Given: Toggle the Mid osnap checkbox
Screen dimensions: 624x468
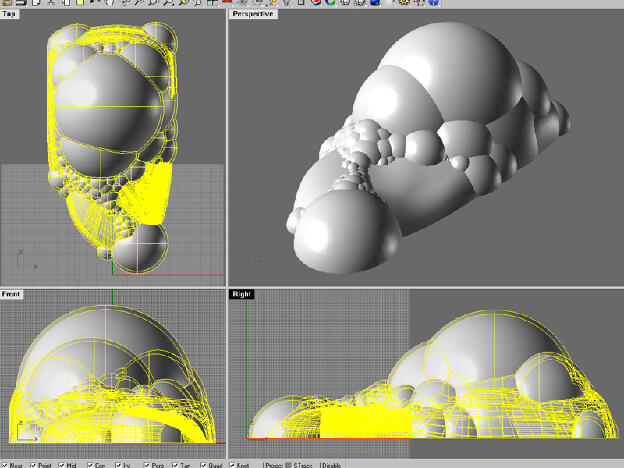Looking at the screenshot, I should point(64,464).
